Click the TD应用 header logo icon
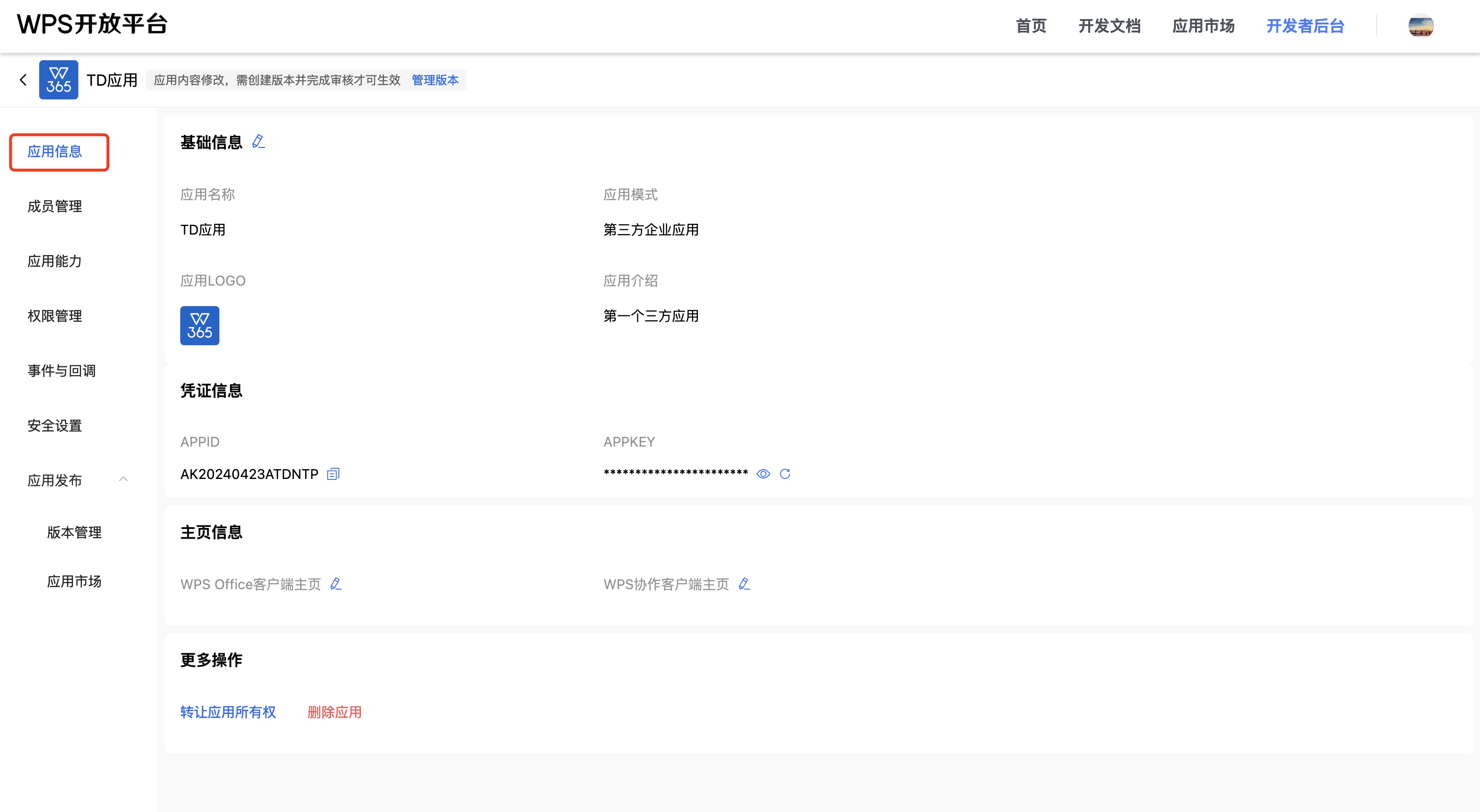This screenshot has width=1480, height=812. (59, 80)
